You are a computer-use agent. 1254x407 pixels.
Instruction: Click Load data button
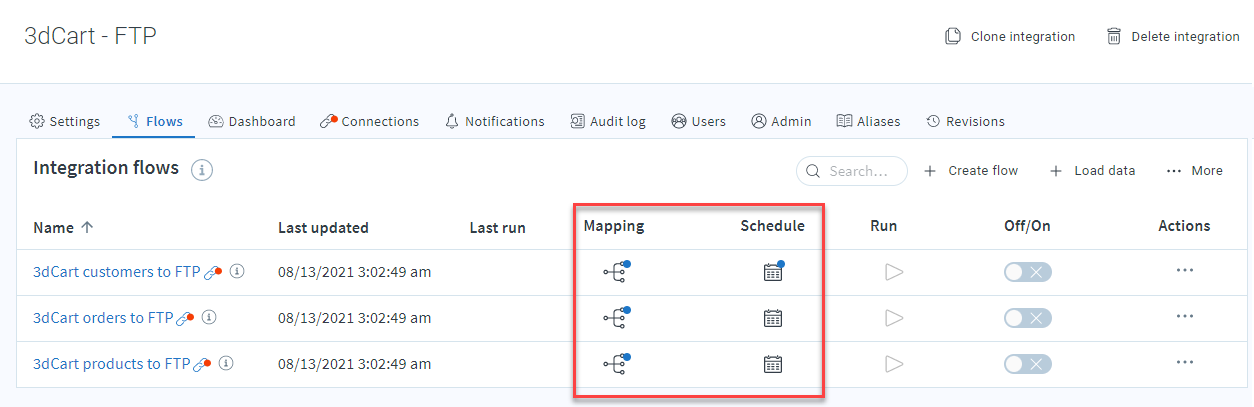click(1092, 171)
